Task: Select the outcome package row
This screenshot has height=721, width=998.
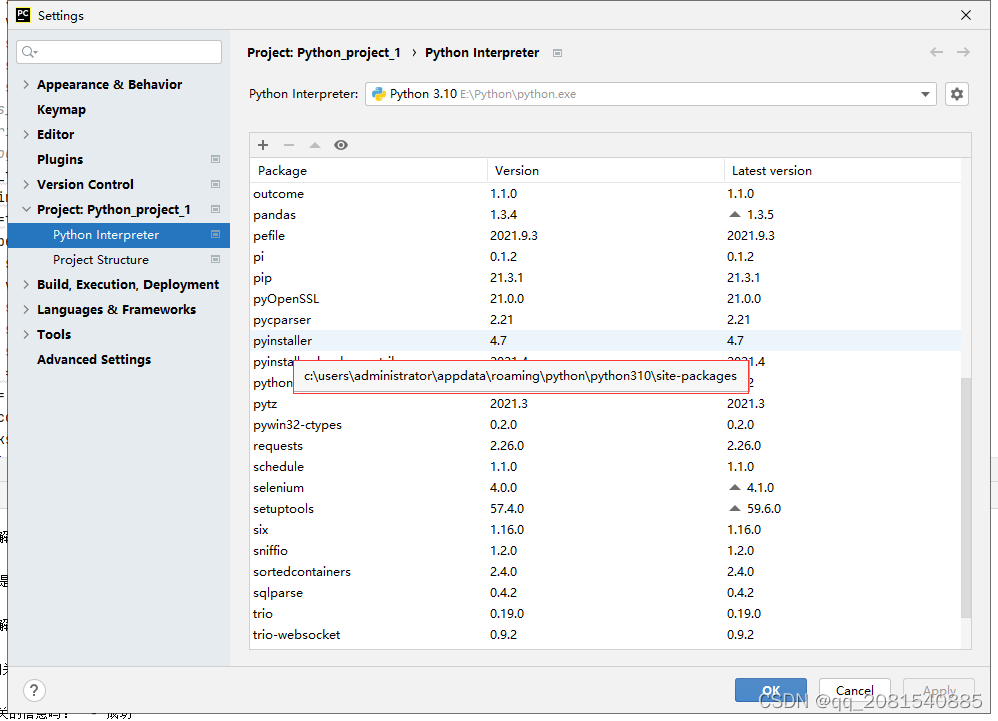Action: pyautogui.click(x=605, y=193)
